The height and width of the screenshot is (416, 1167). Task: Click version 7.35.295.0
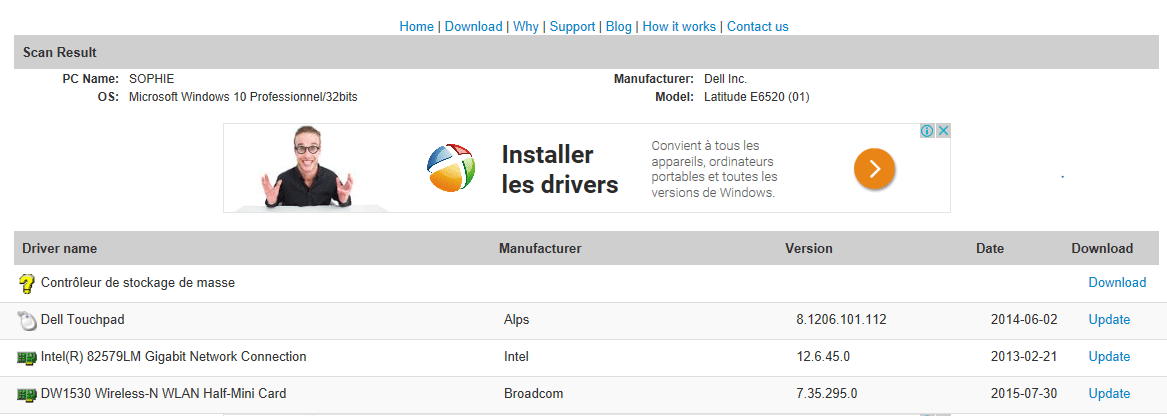coord(827,394)
